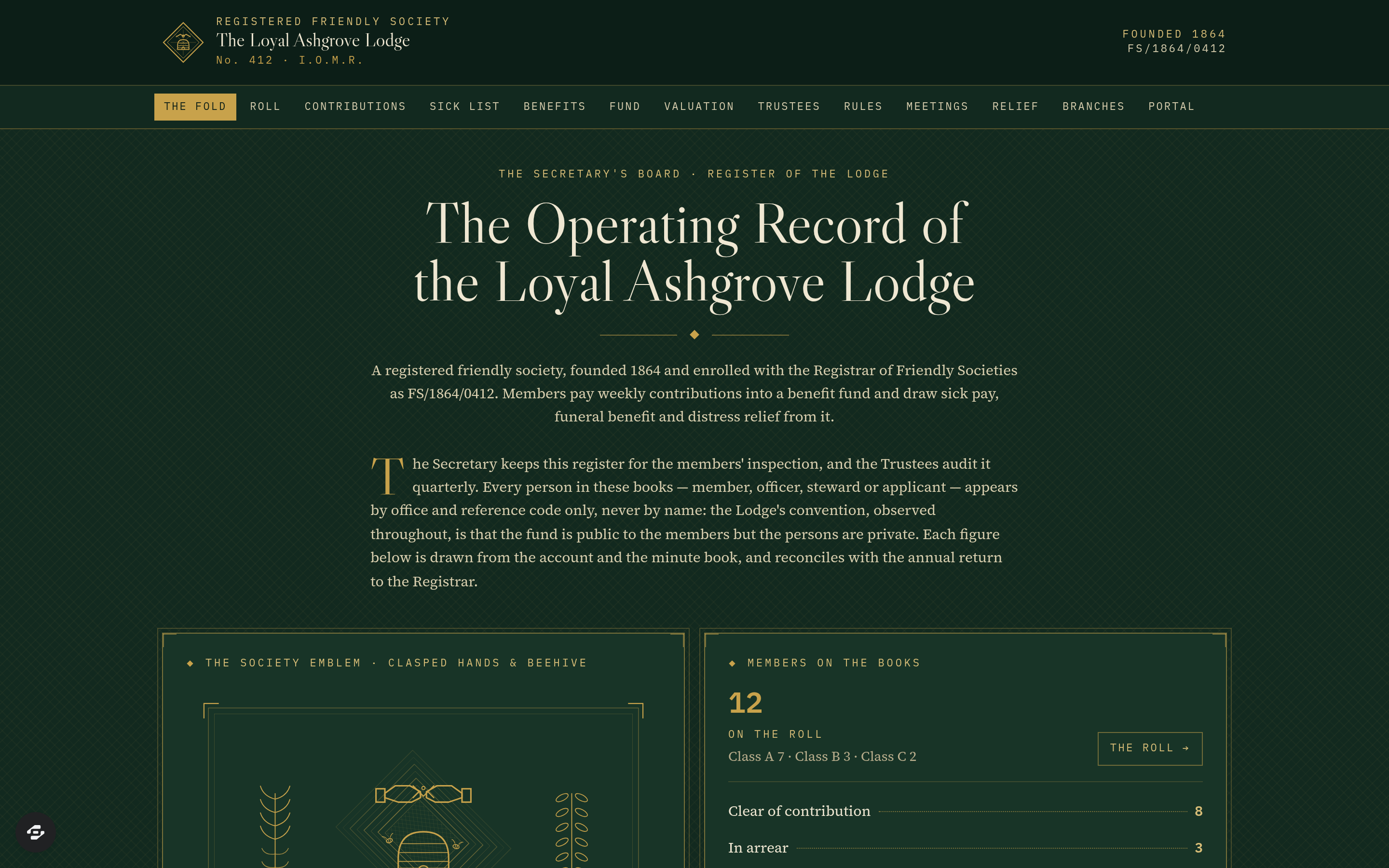Click the In arrear row
1389x868 pixels.
[965, 848]
